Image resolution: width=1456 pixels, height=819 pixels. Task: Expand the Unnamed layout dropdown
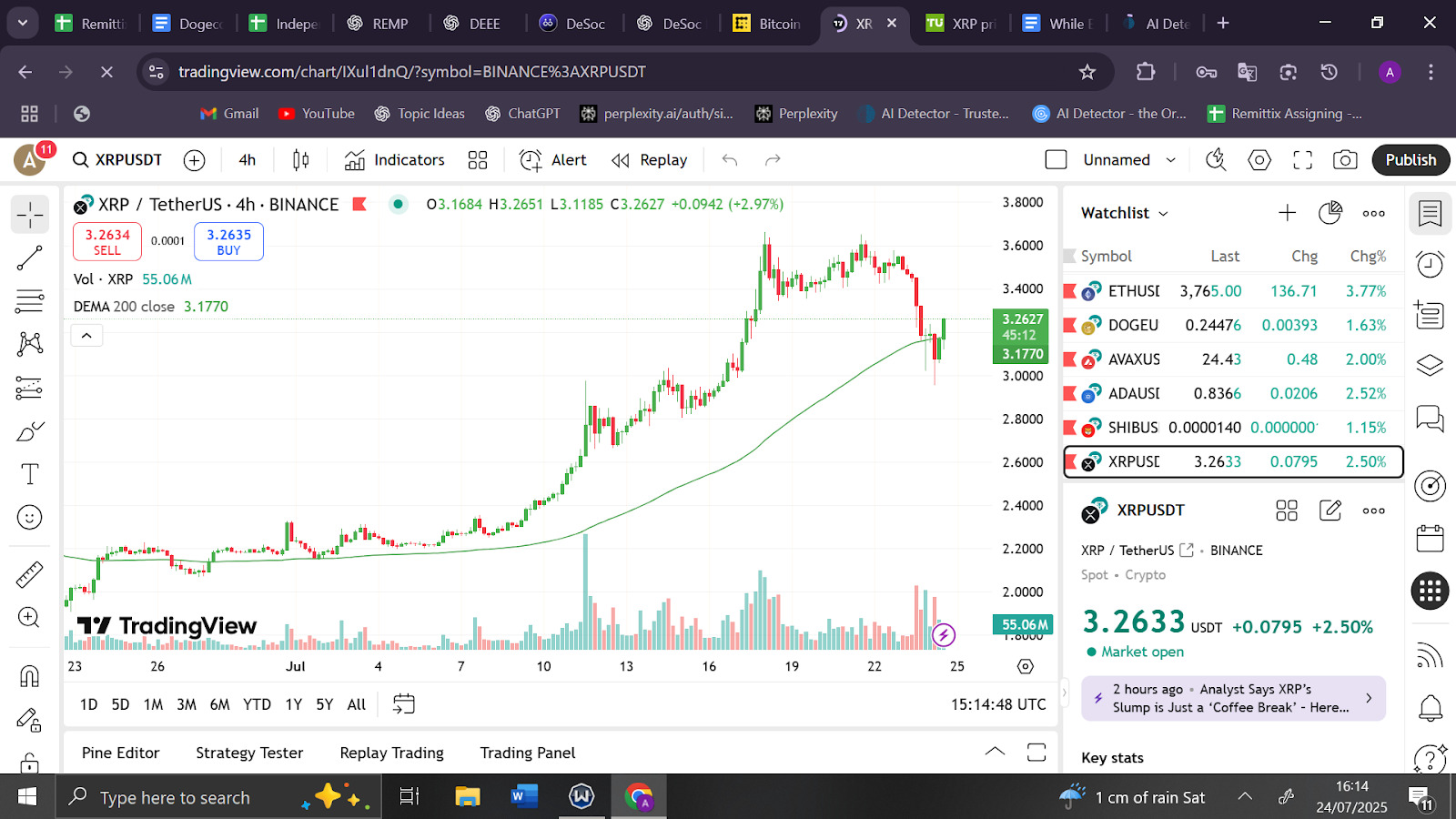point(1171,160)
